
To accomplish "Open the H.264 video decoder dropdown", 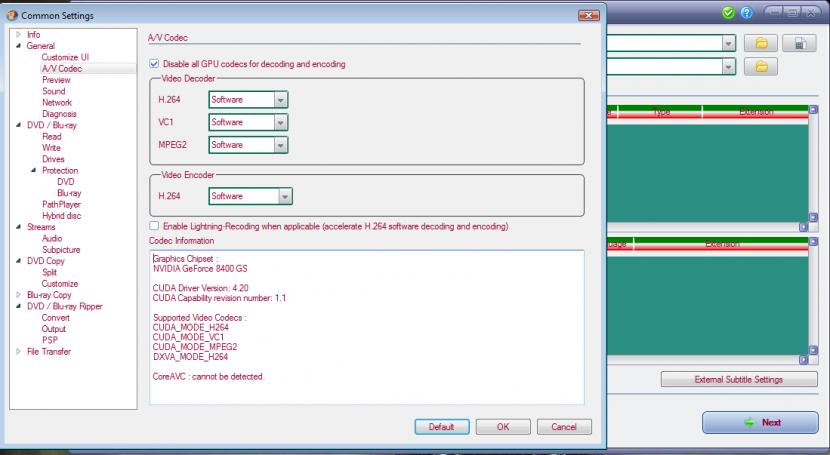I will tap(280, 99).
